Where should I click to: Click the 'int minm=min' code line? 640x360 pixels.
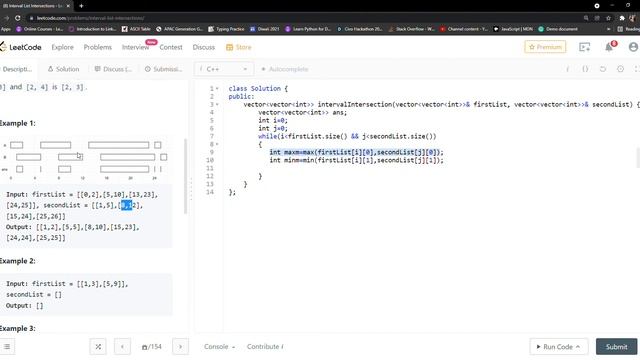356,160
